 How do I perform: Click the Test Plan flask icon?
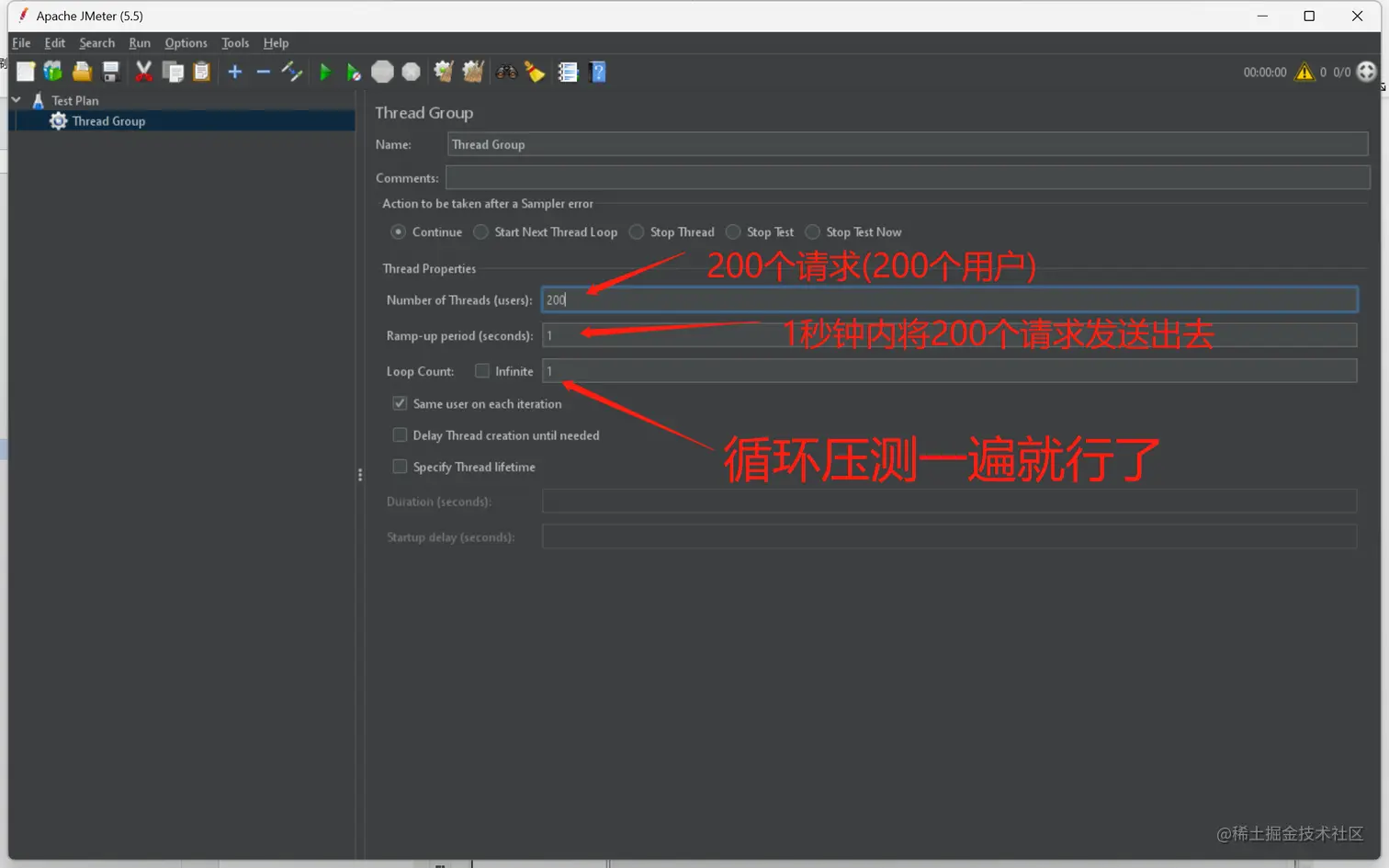[38, 101]
